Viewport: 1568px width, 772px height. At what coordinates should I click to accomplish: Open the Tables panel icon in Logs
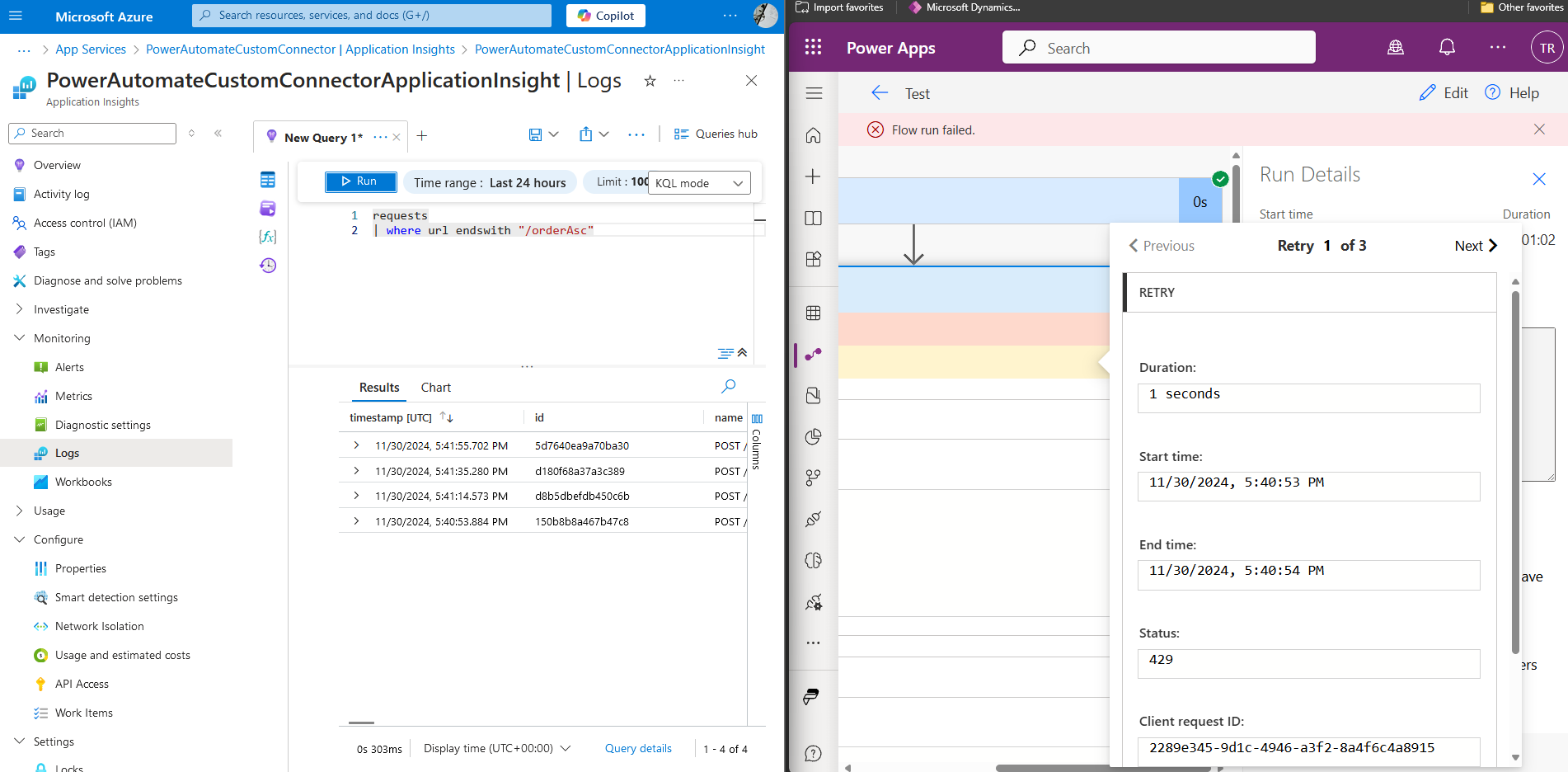[268, 180]
